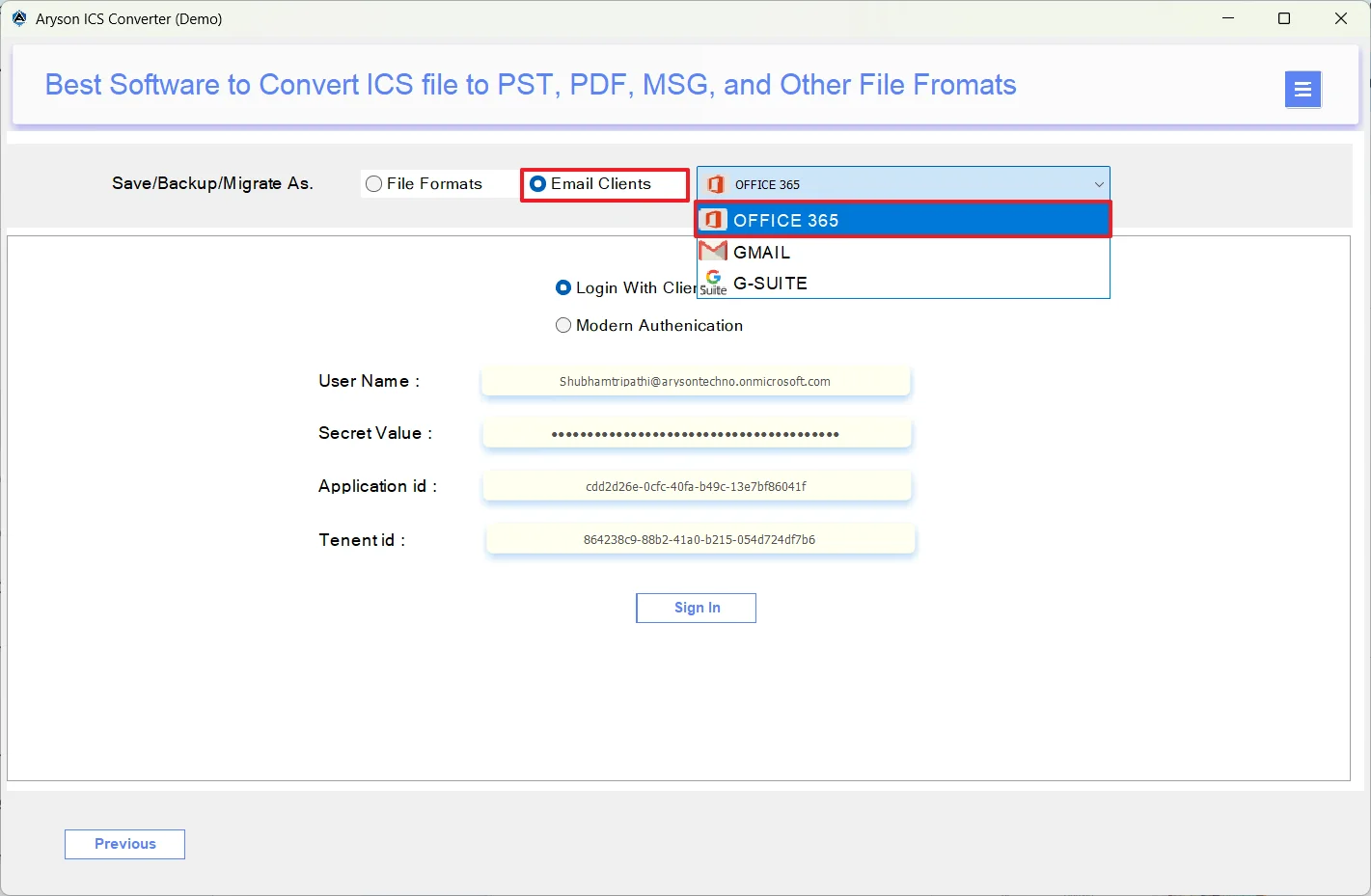Pick OFFICE 365 from the dropdown list
Screen dimensions: 1371x896
(x=903, y=220)
